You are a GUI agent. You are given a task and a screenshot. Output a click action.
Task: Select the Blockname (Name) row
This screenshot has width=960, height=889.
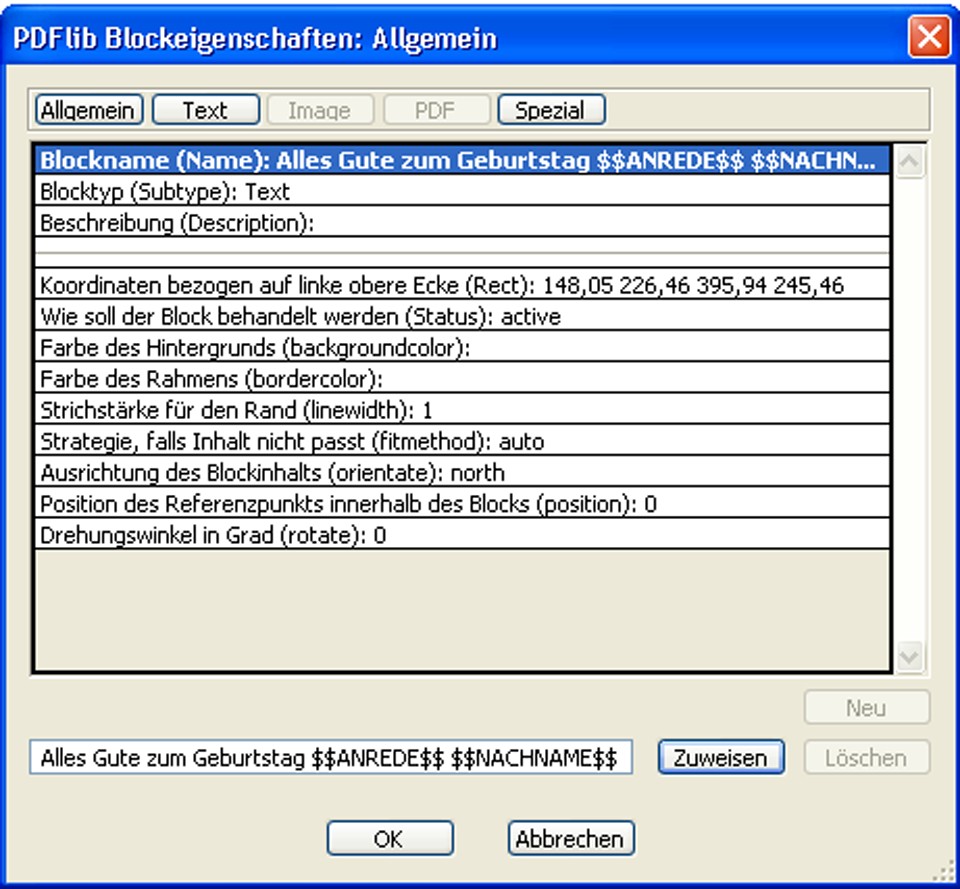coord(462,160)
